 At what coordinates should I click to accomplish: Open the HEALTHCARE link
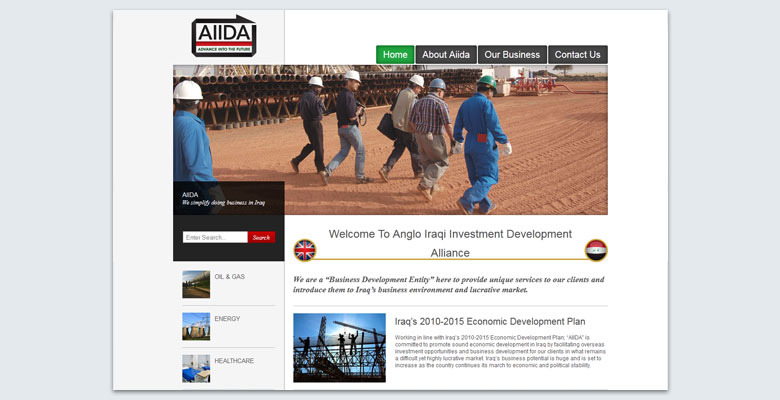click(x=234, y=361)
